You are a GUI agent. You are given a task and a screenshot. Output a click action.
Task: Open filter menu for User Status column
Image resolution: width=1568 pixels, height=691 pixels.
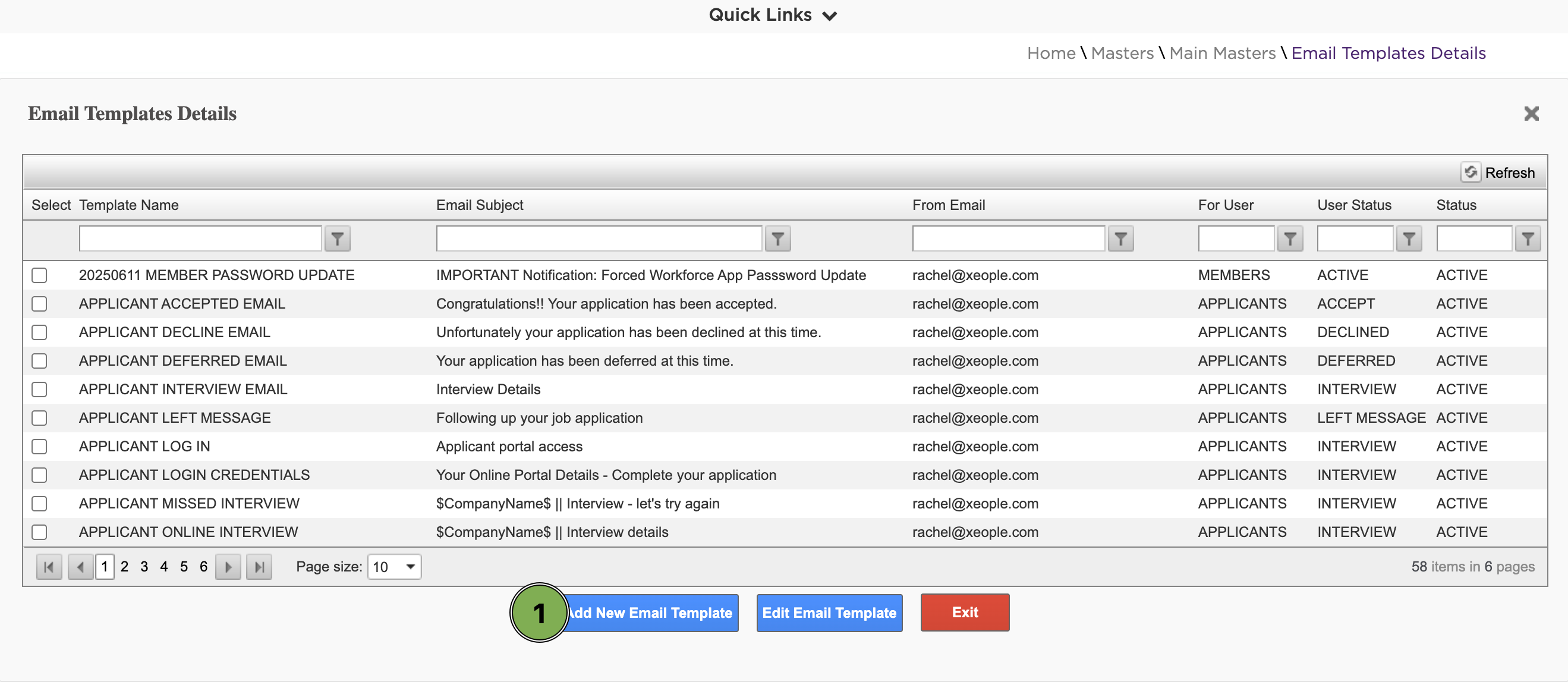click(x=1409, y=238)
